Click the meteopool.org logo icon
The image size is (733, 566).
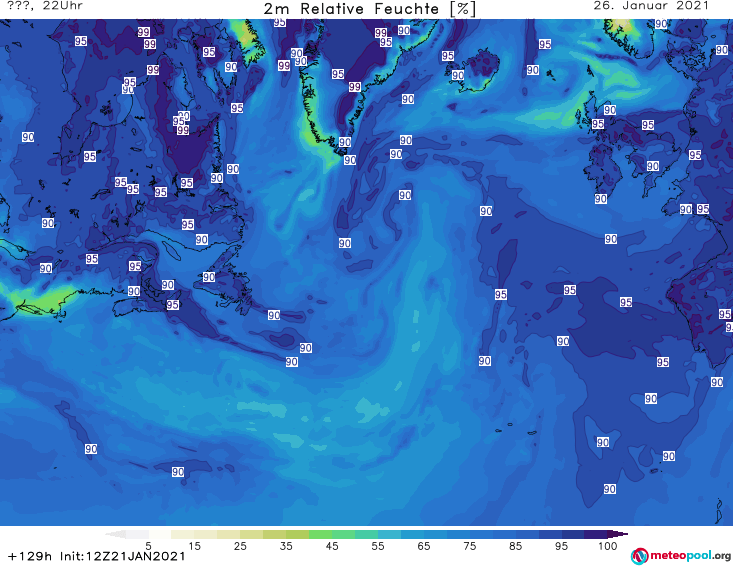(640, 556)
